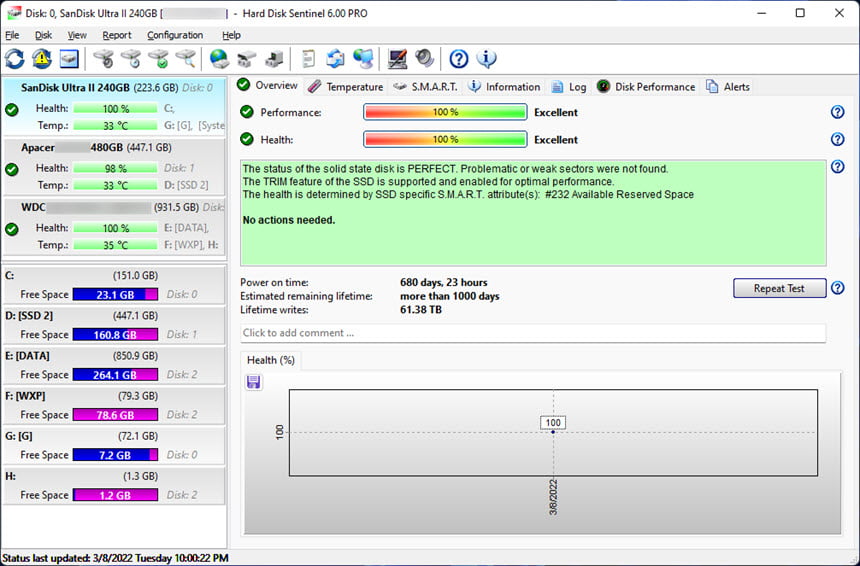Viewport: 860px width, 566px height.
Task: Open the Configuration menu
Action: pos(175,35)
